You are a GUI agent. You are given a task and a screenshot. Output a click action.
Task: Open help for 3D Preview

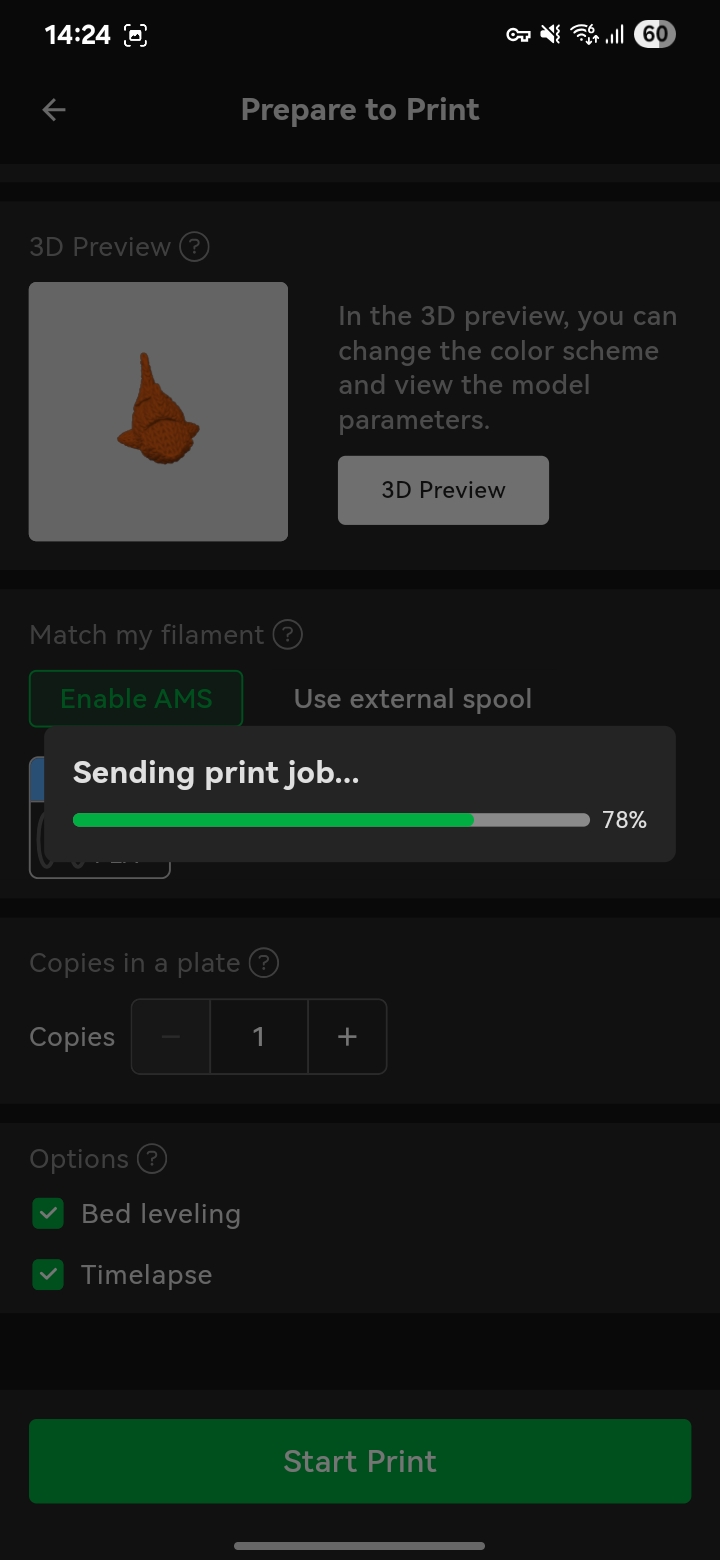[x=194, y=247]
